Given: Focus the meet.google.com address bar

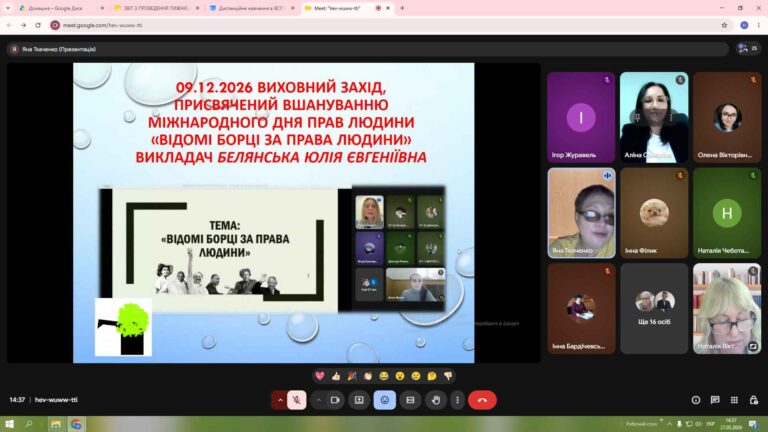Looking at the screenshot, I should [x=391, y=25].
